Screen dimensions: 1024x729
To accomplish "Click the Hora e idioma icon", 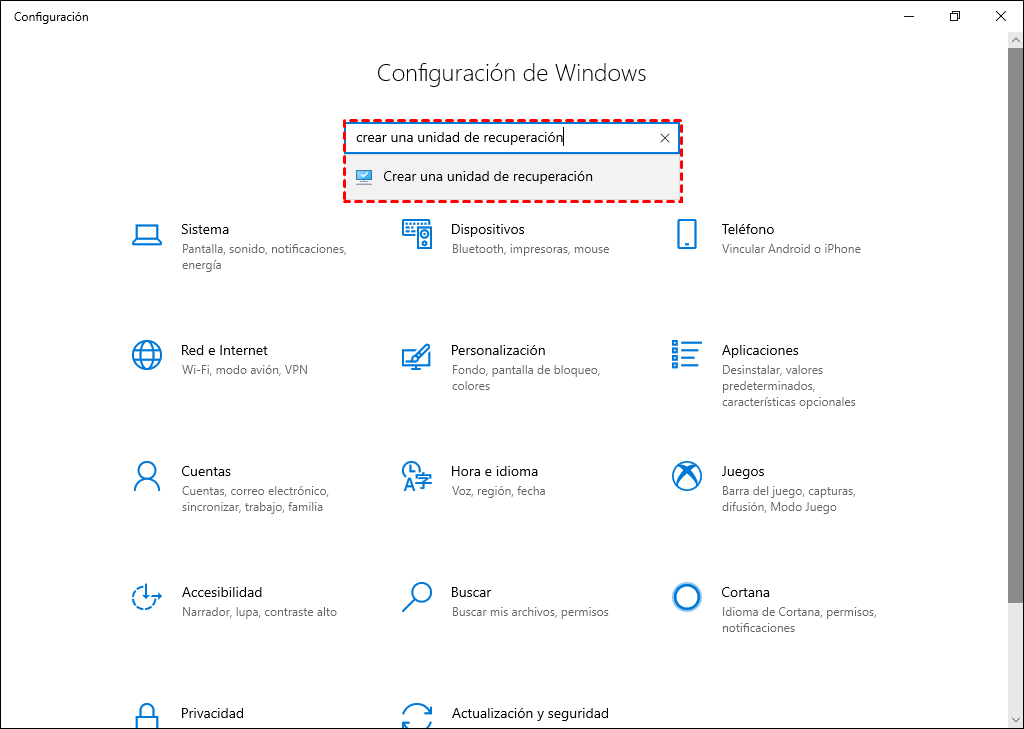I will click(416, 476).
